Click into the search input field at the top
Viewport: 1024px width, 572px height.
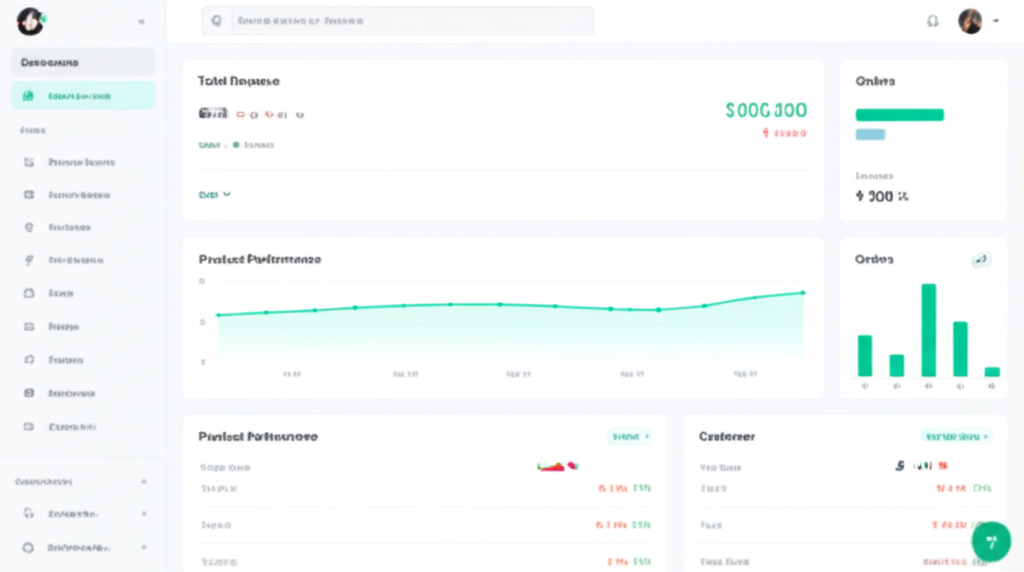coord(410,21)
